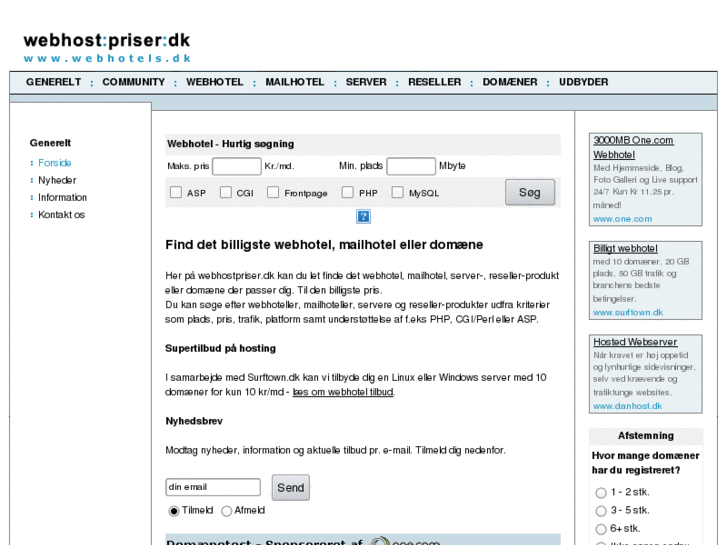Viewport: 727px width, 545px height.
Task: Open the 3000MB One.com Webhotel ad title
Action: (633, 147)
